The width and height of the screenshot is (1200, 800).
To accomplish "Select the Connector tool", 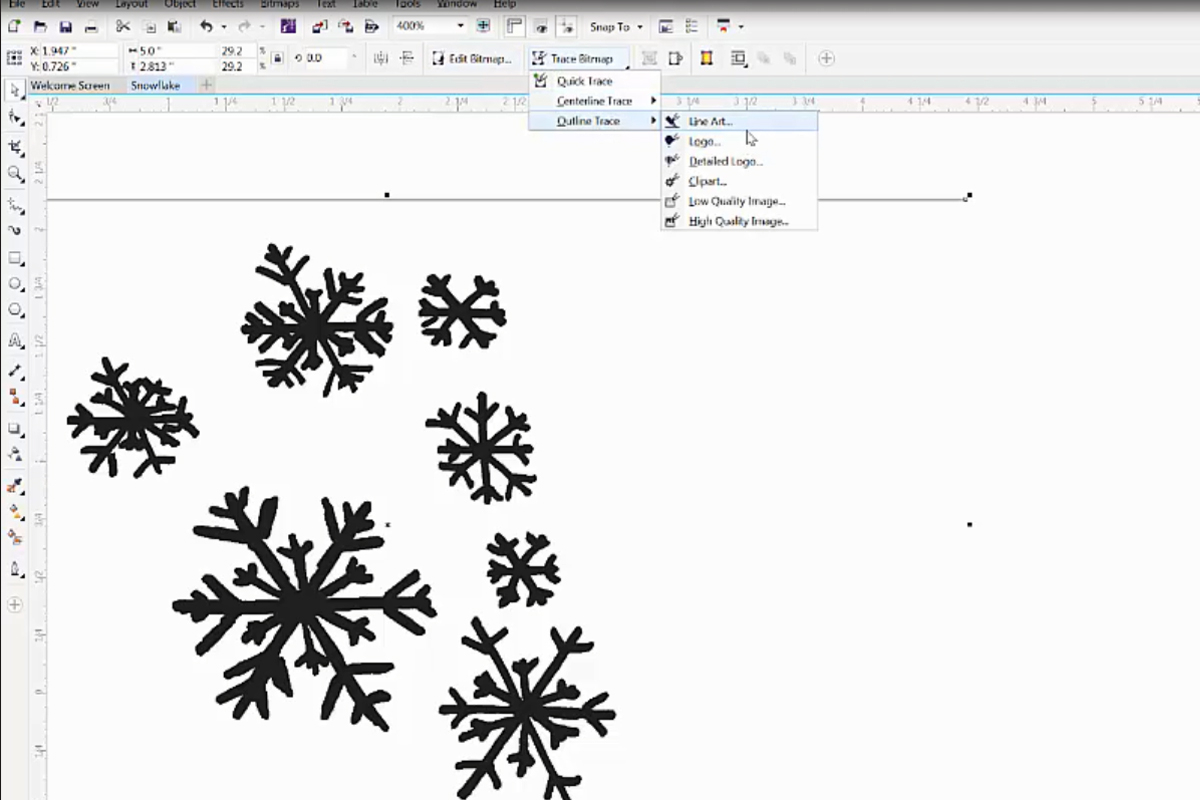I will pyautogui.click(x=15, y=397).
